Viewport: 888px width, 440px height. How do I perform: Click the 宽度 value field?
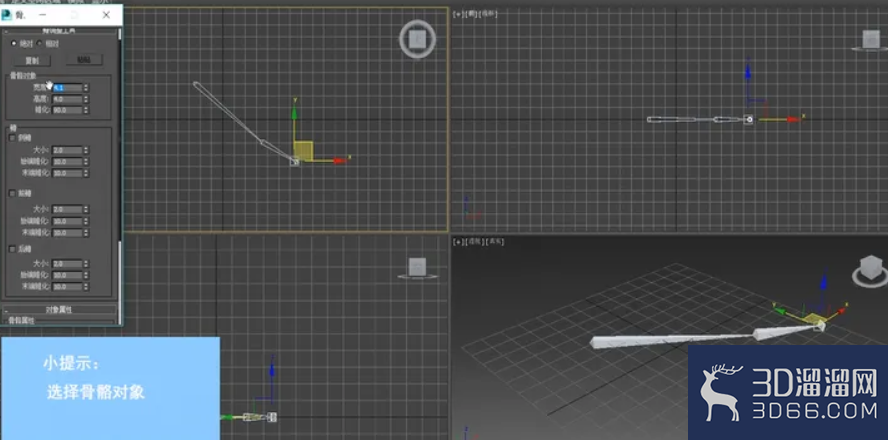(67, 88)
